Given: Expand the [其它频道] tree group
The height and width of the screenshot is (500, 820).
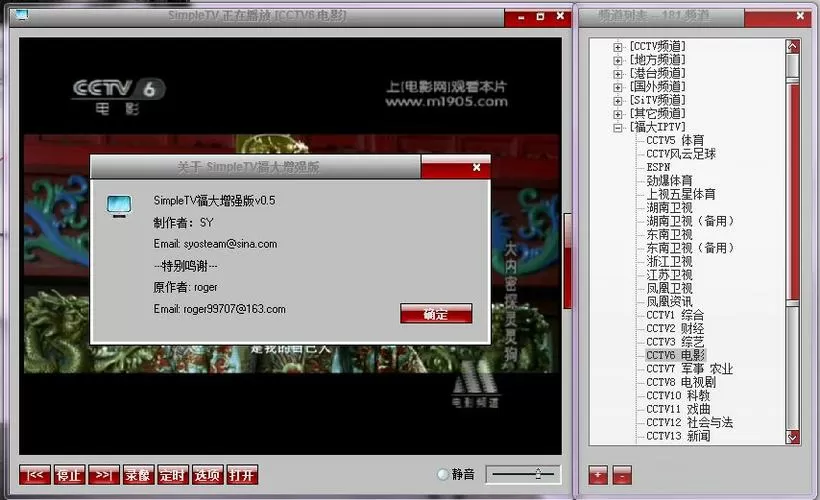Looking at the screenshot, I should tap(618, 114).
